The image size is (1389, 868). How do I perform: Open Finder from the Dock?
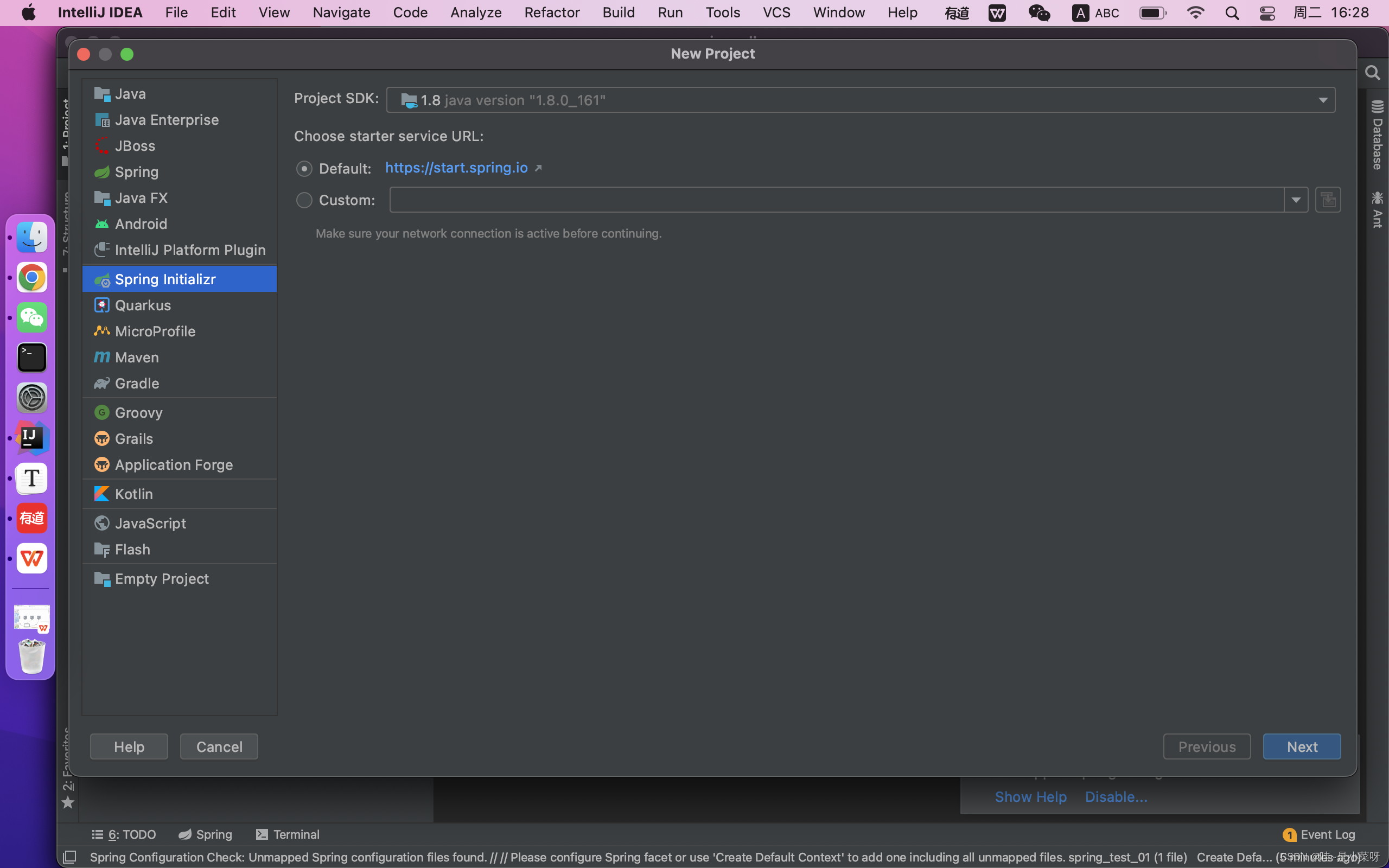point(31,237)
